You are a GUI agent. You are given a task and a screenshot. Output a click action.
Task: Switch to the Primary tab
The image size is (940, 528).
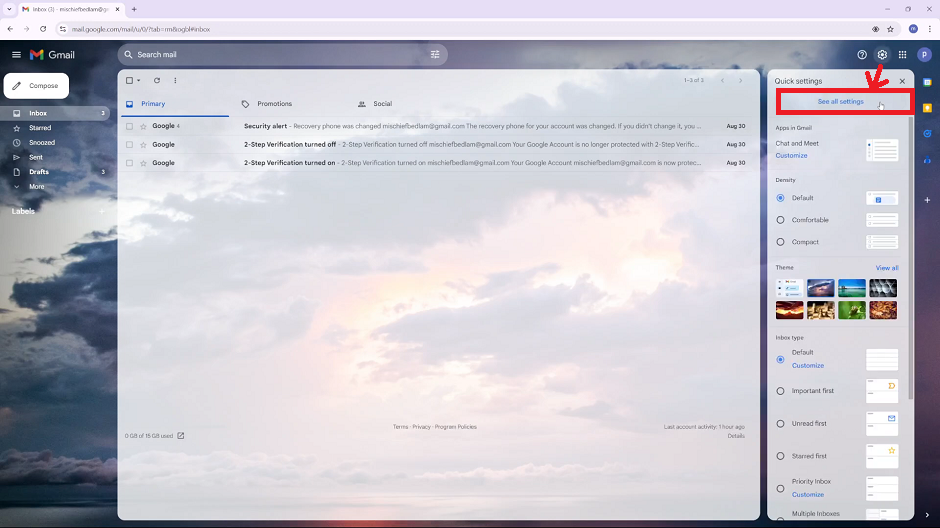(175, 104)
